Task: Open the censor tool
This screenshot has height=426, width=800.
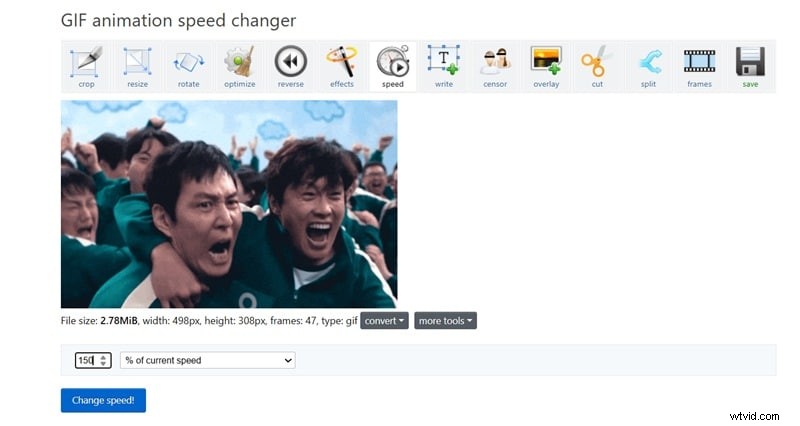Action: [495, 66]
